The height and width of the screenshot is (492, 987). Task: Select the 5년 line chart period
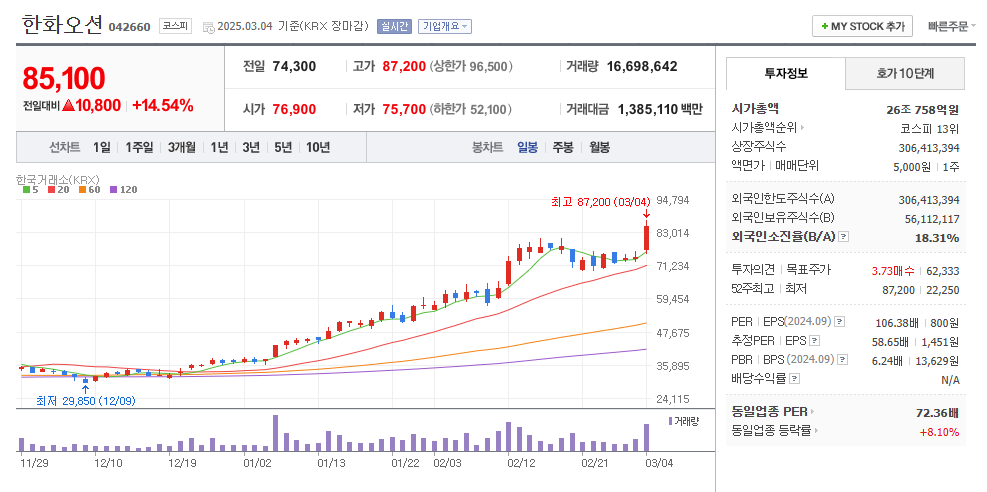283,148
